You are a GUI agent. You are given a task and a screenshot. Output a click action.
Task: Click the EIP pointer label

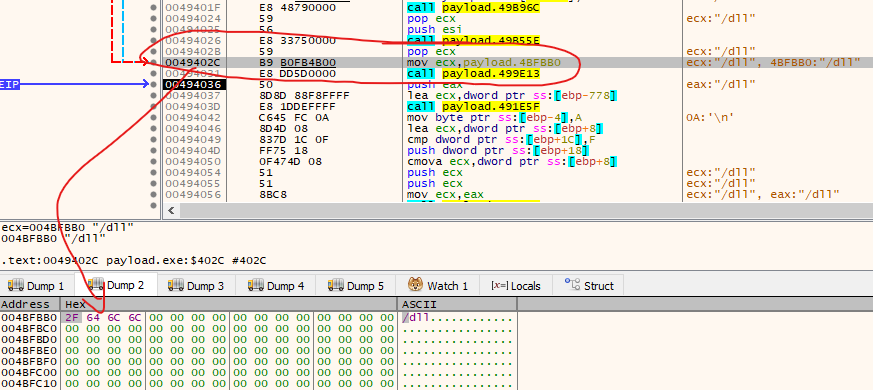pyautogui.click(x=10, y=85)
